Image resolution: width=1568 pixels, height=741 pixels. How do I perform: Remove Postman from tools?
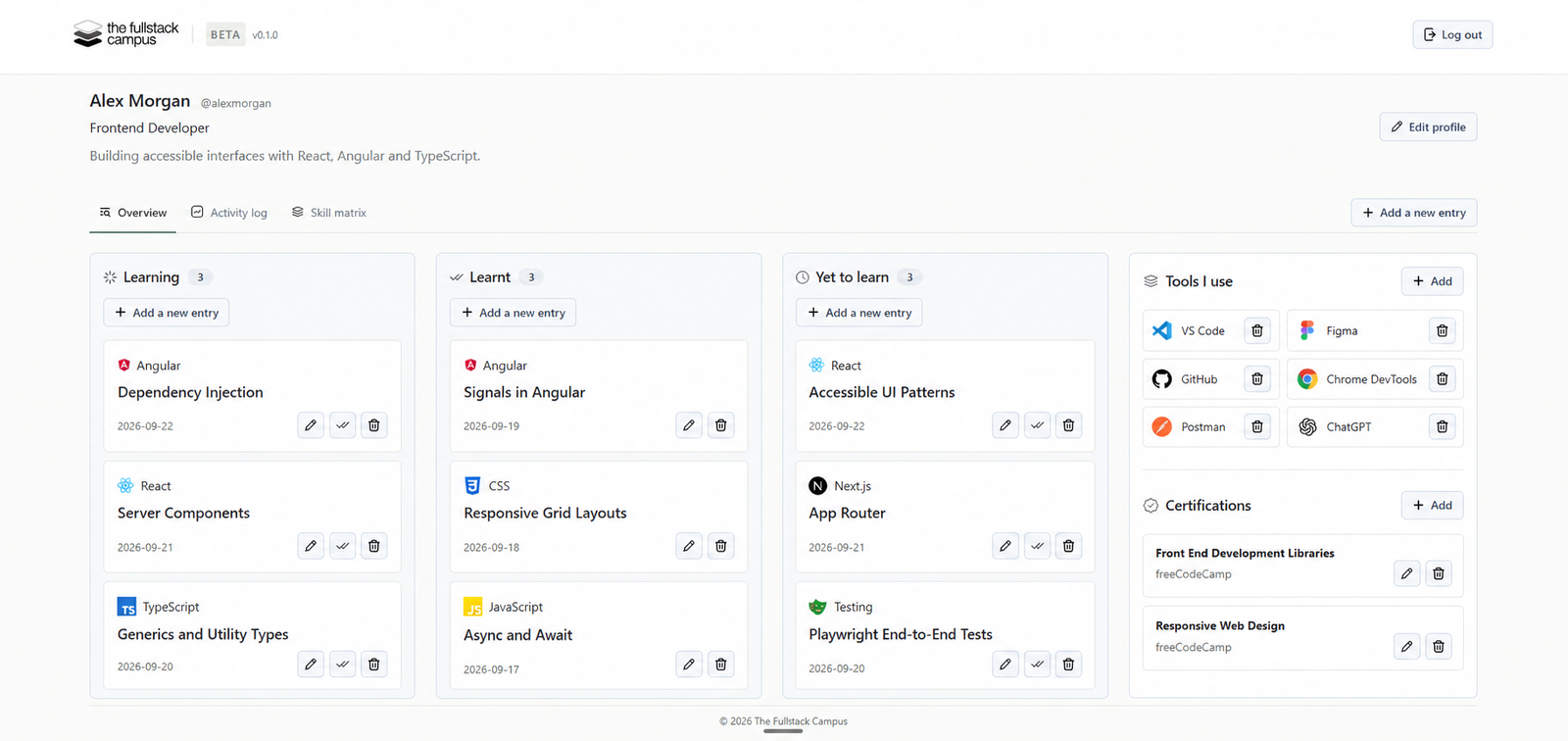click(1257, 426)
